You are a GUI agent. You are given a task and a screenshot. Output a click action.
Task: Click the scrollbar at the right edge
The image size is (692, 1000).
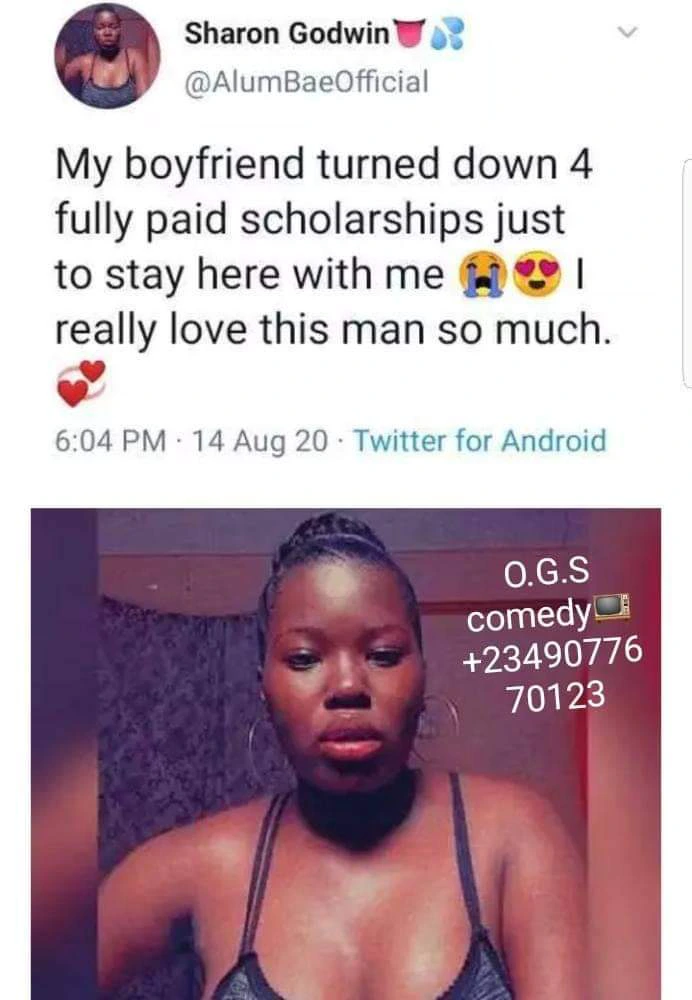coord(687,273)
